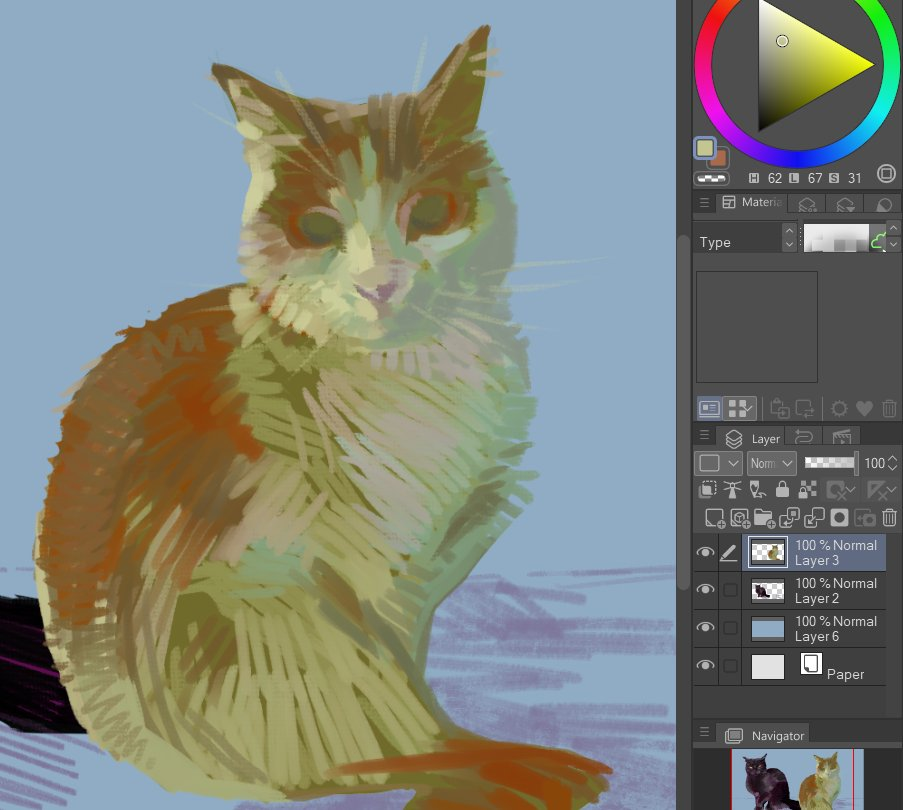
Task: Open the Animation cels clapperboard tab
Action: click(x=842, y=437)
